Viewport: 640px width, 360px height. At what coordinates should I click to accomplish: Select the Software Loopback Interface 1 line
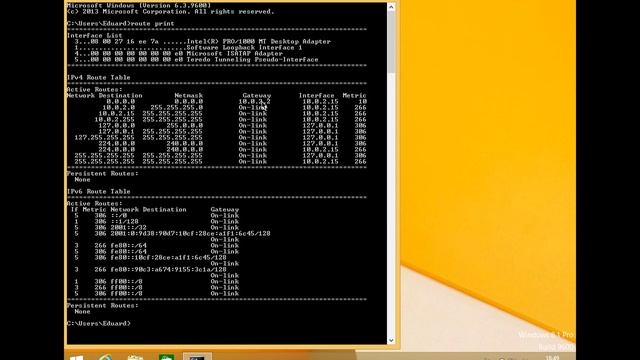[188, 48]
